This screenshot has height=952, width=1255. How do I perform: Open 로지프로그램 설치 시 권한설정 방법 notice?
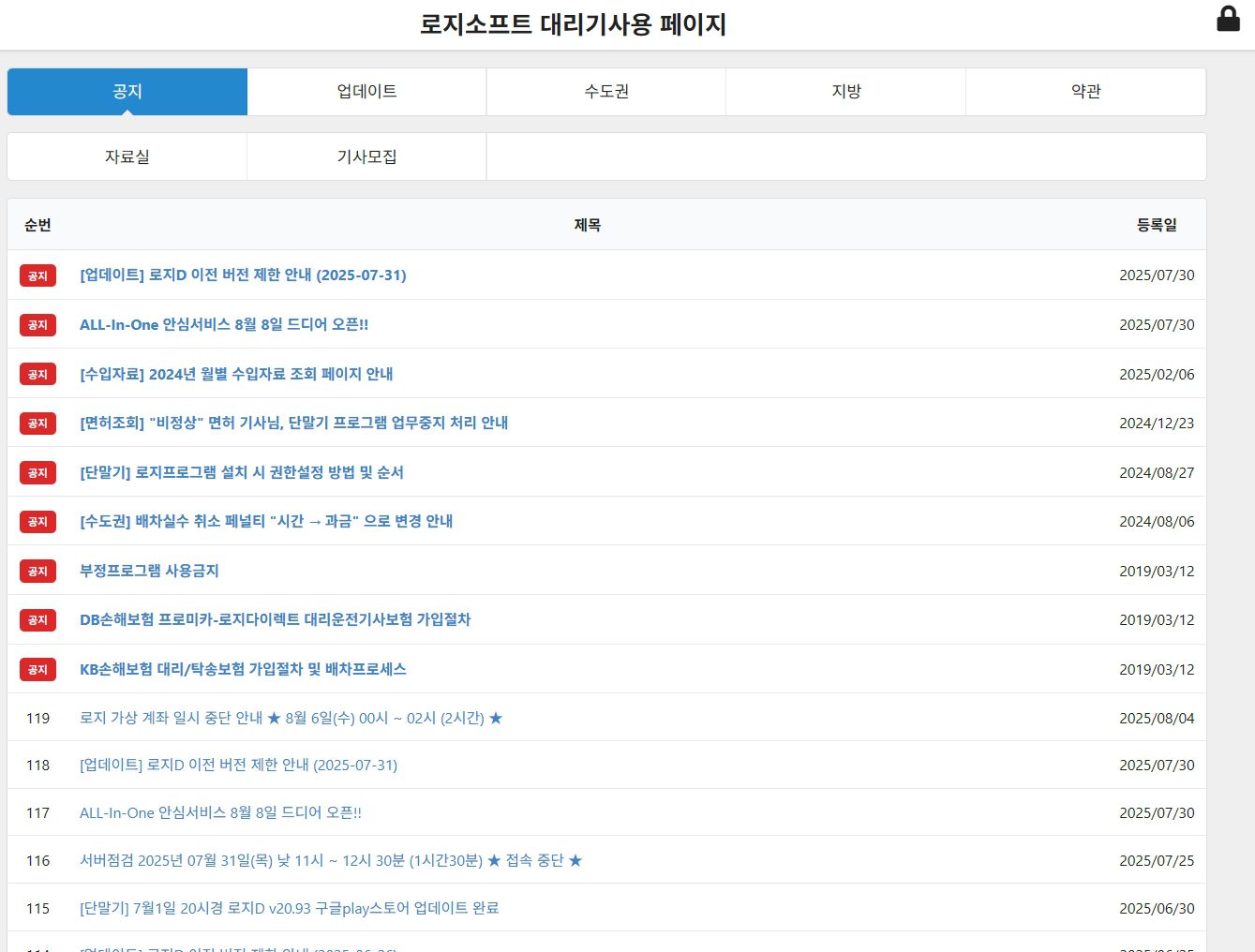[x=242, y=472]
